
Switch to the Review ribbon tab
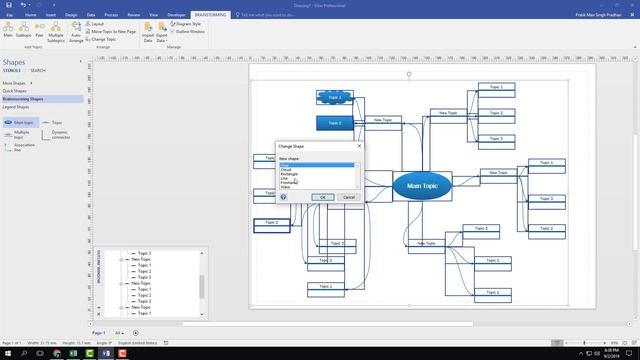pyautogui.click(x=133, y=15)
